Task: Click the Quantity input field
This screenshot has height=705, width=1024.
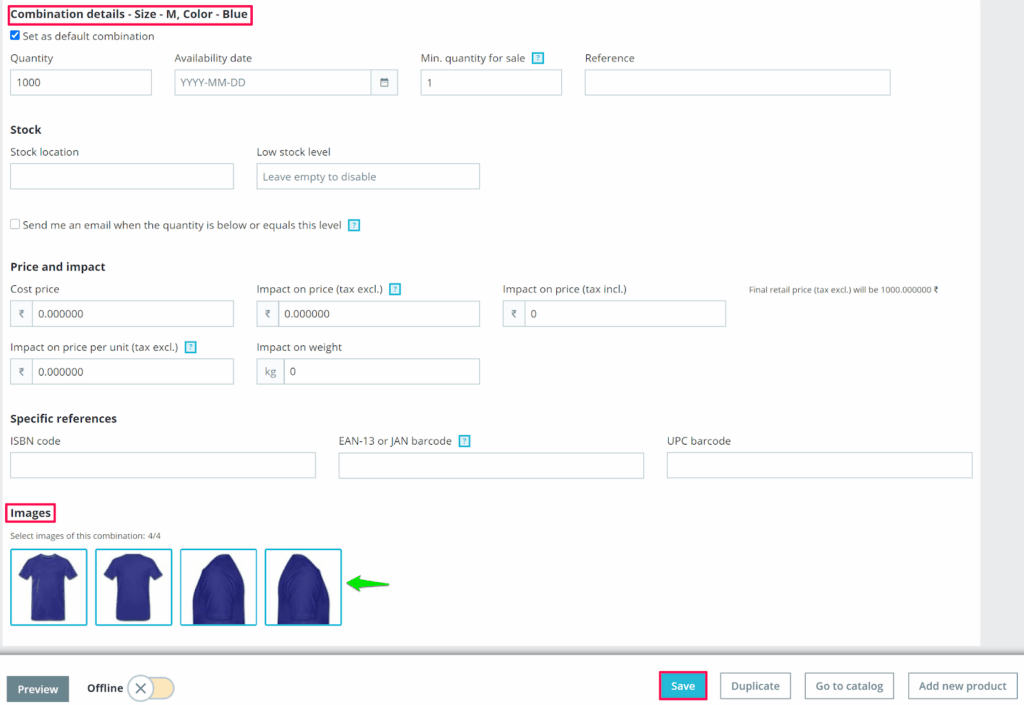Action: click(x=81, y=83)
